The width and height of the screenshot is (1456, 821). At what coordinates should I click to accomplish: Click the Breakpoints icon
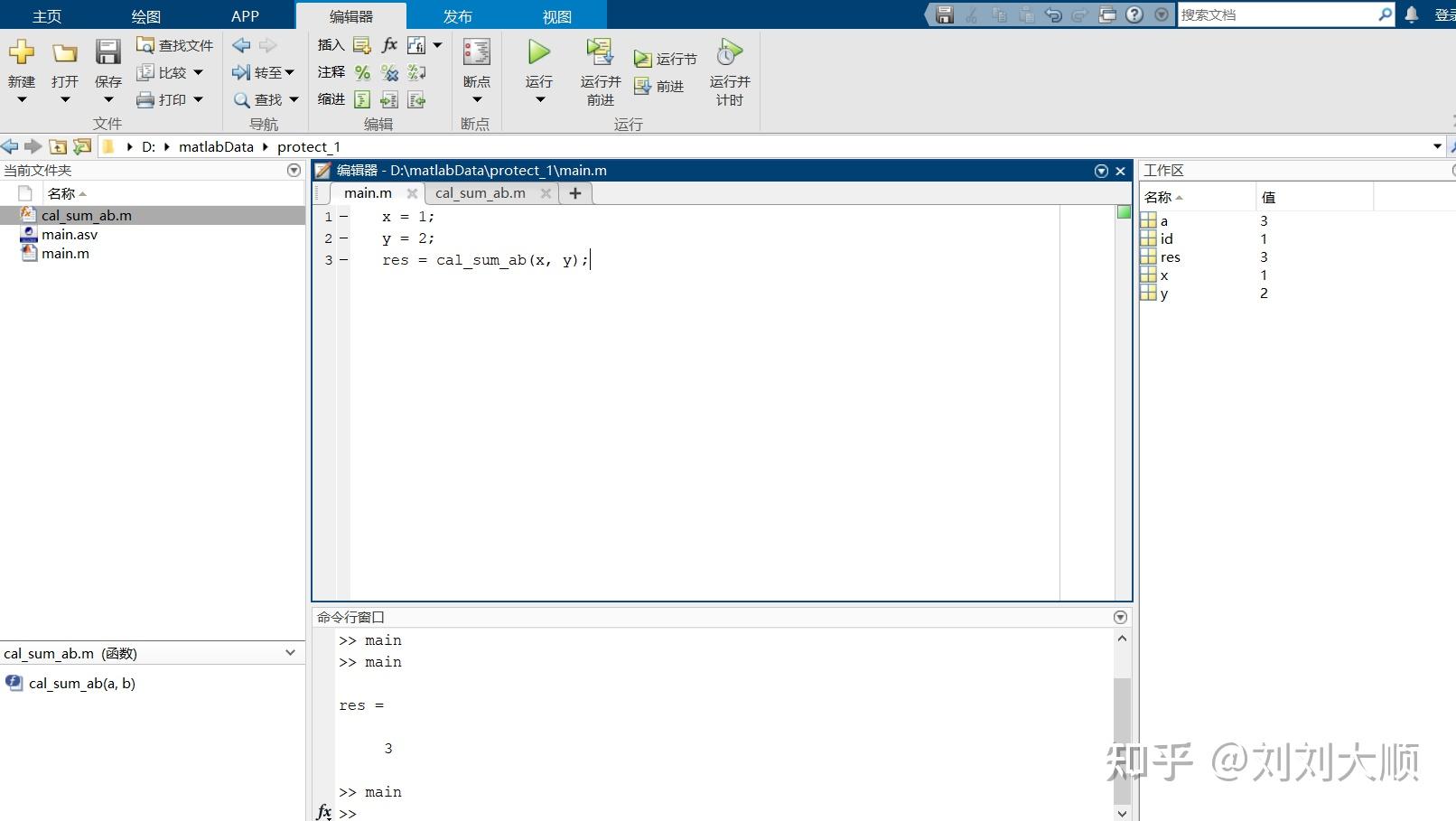(x=476, y=53)
